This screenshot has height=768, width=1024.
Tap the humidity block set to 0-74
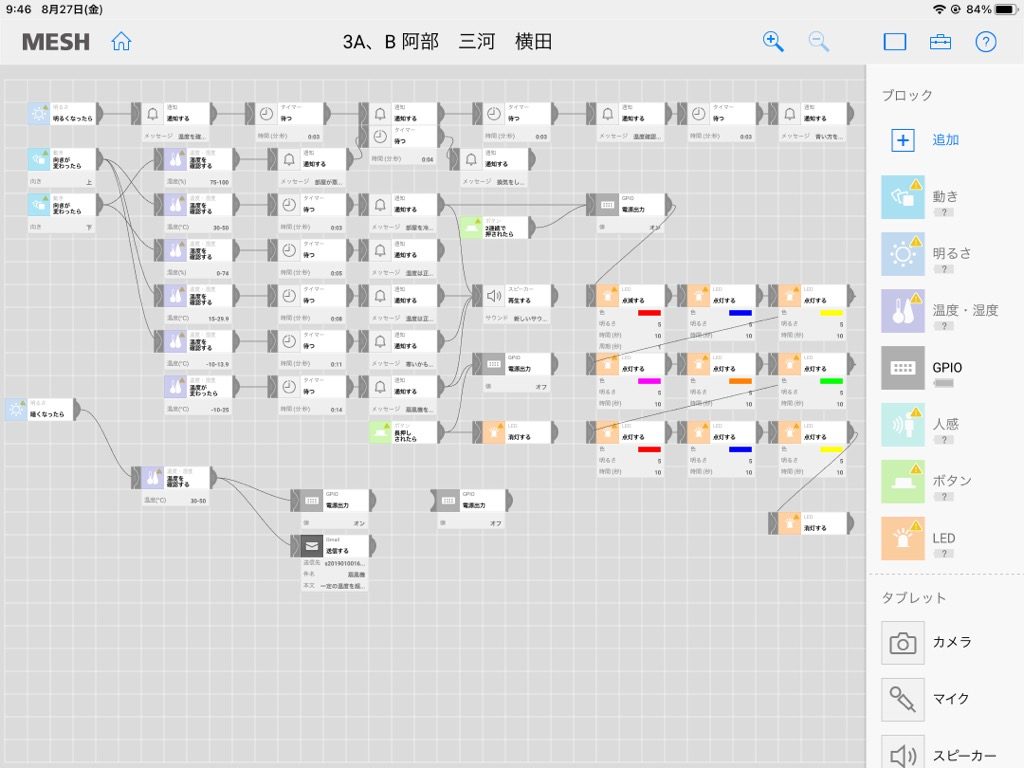(197, 250)
